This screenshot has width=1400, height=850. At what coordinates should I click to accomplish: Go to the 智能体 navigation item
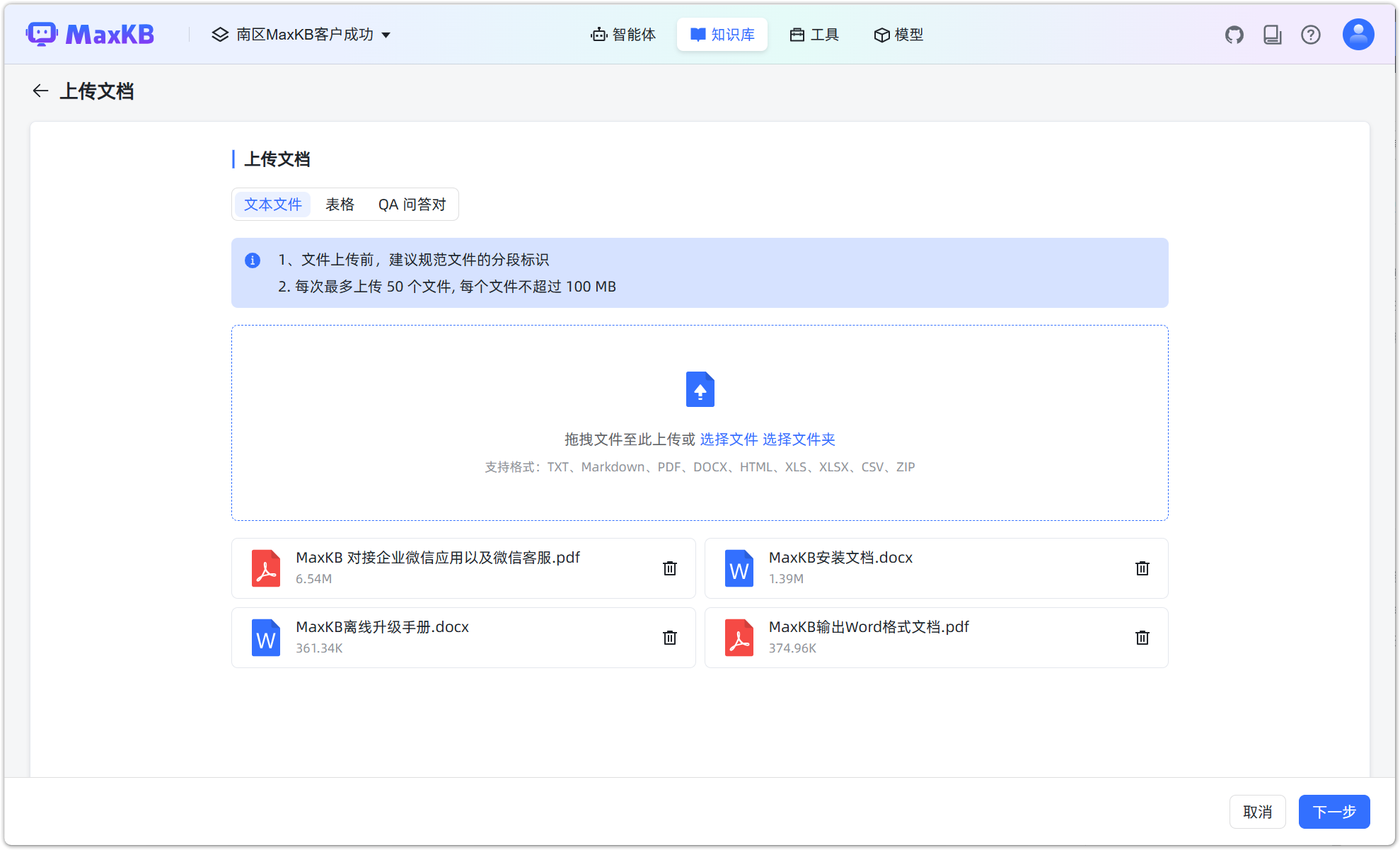tap(623, 35)
